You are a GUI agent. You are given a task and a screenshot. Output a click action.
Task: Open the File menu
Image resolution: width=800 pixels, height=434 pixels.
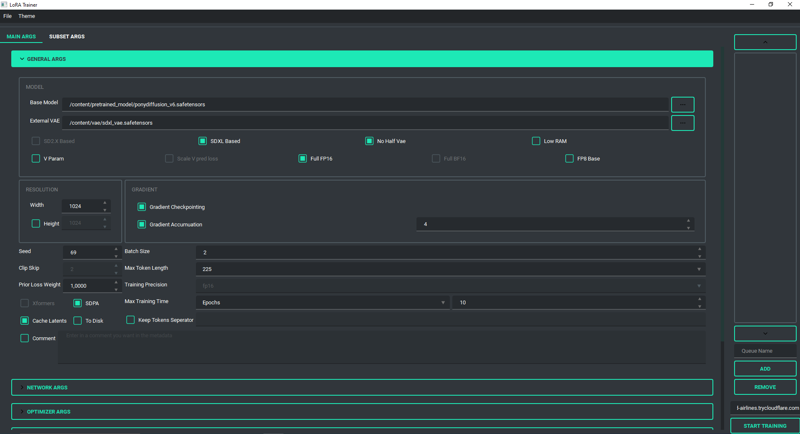click(x=8, y=16)
